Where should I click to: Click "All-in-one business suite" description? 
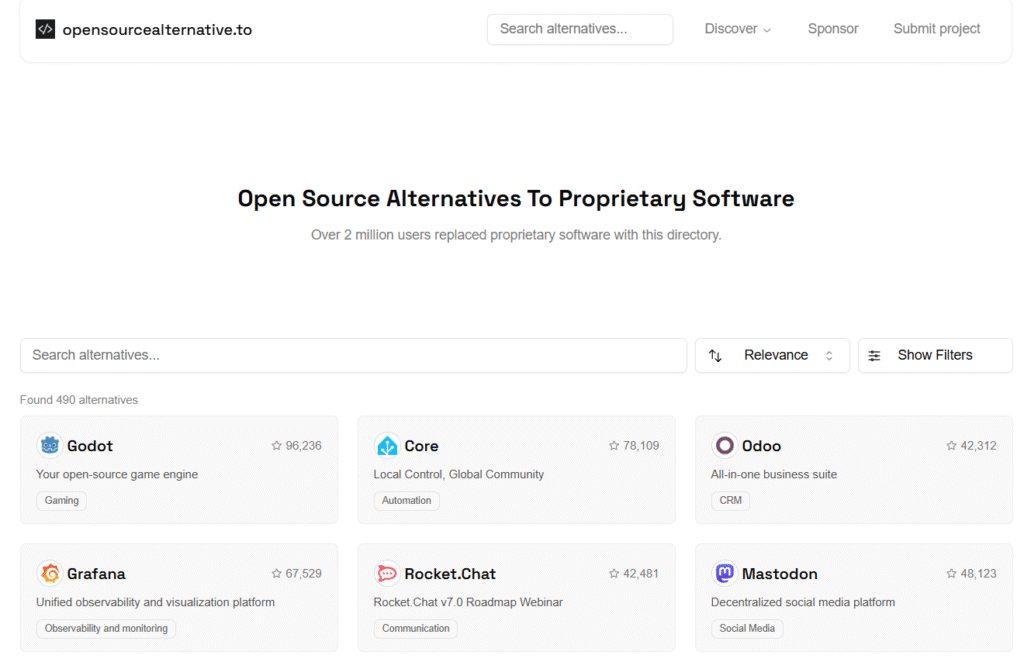pos(774,475)
